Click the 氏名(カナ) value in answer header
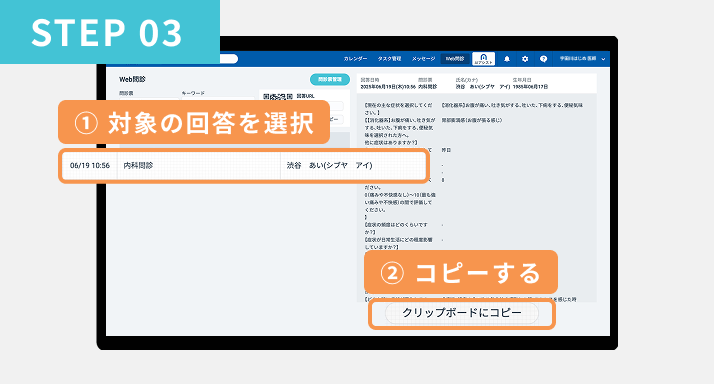The image size is (714, 384). (x=483, y=87)
